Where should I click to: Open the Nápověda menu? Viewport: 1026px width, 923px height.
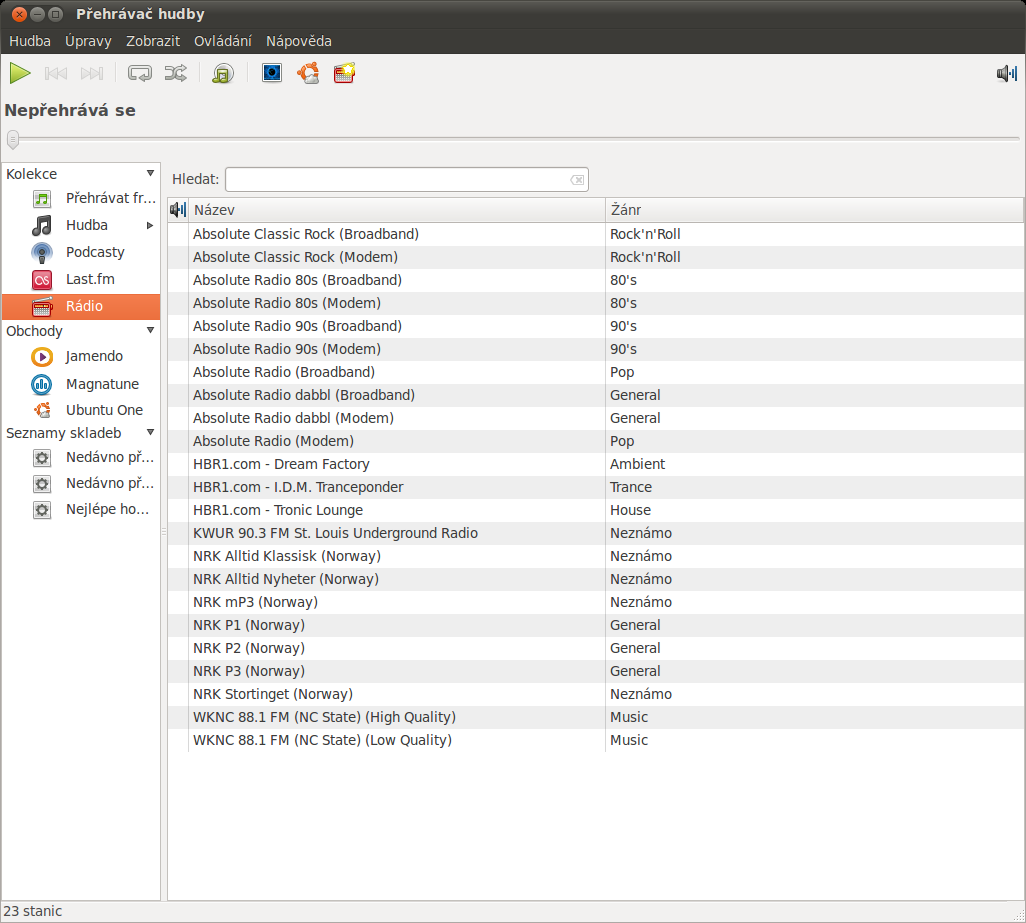(x=298, y=41)
